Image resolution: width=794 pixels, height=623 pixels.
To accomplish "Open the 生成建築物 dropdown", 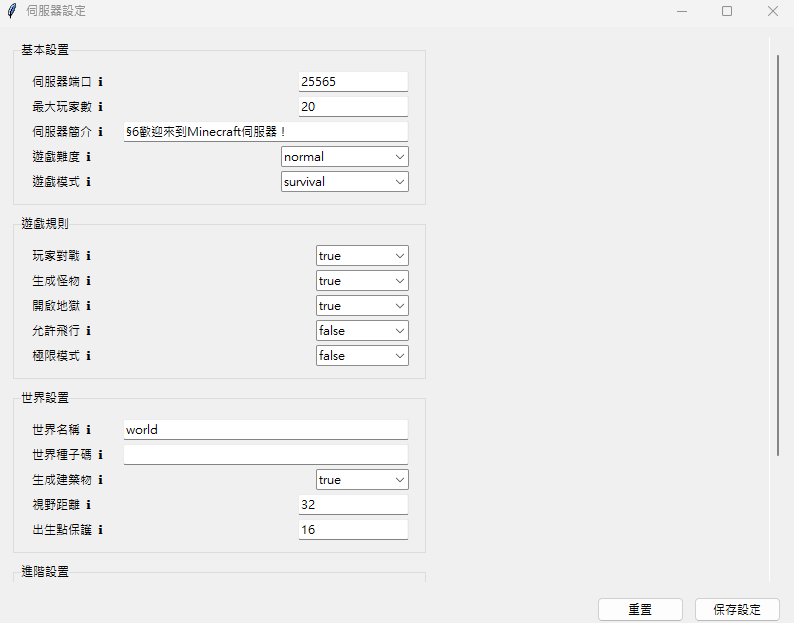I will pyautogui.click(x=361, y=480).
